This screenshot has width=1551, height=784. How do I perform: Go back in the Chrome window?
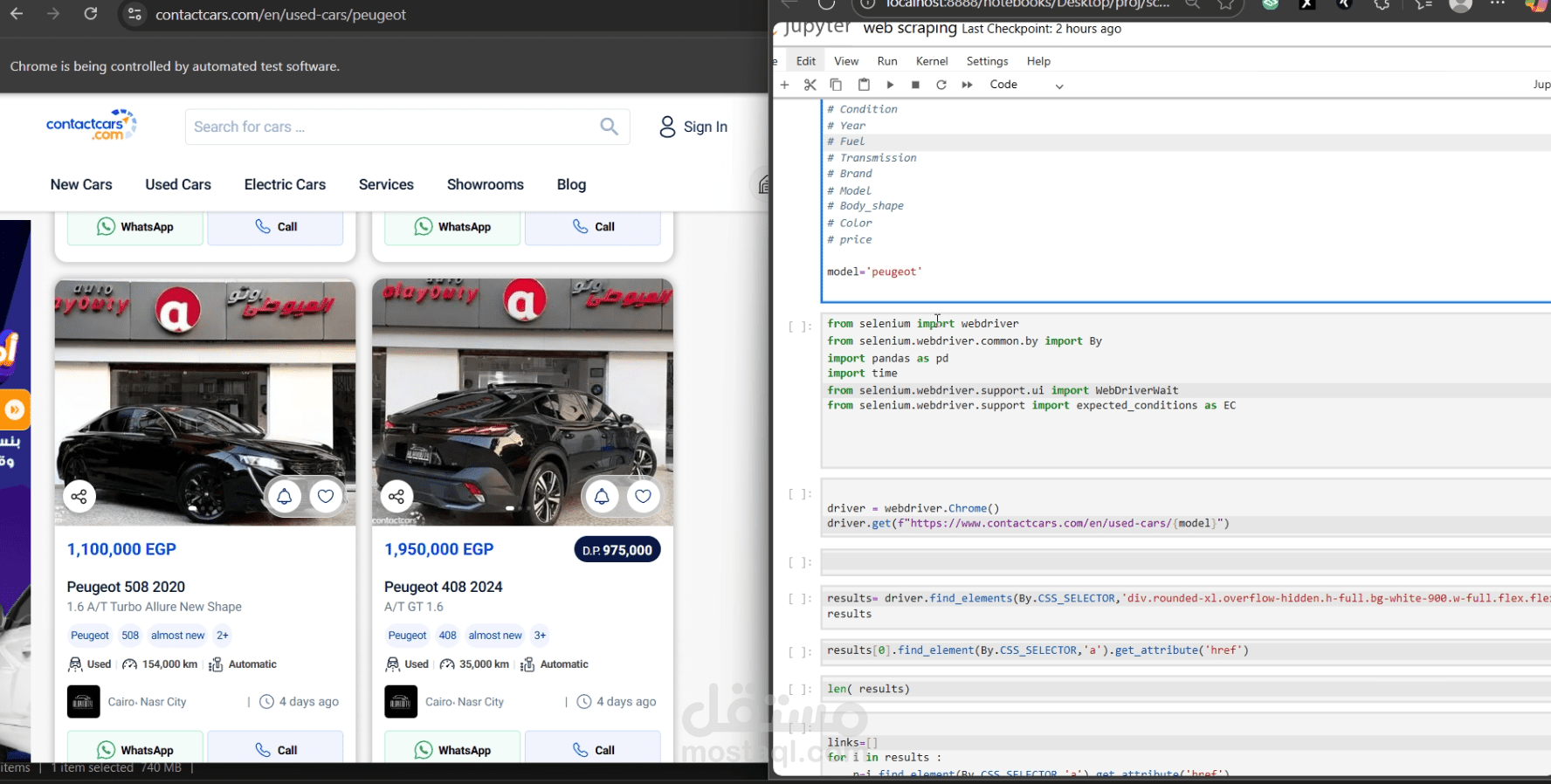tap(17, 14)
